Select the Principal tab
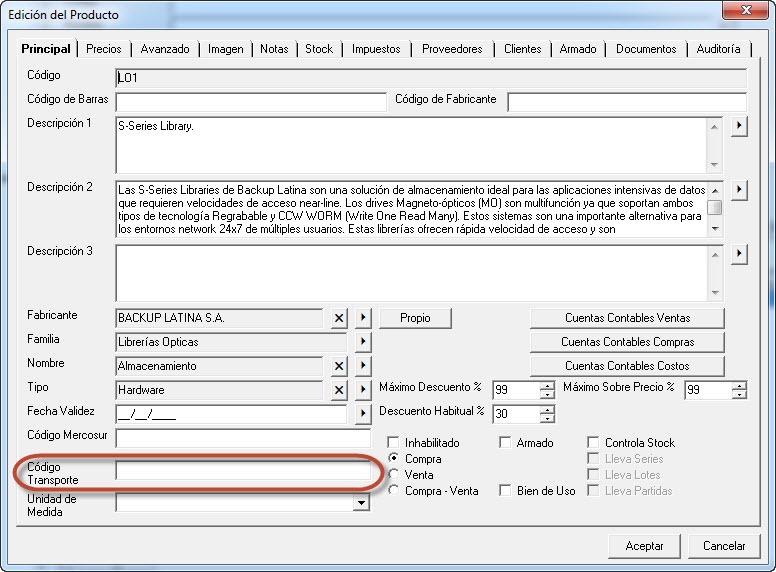The image size is (776, 572). coord(46,49)
